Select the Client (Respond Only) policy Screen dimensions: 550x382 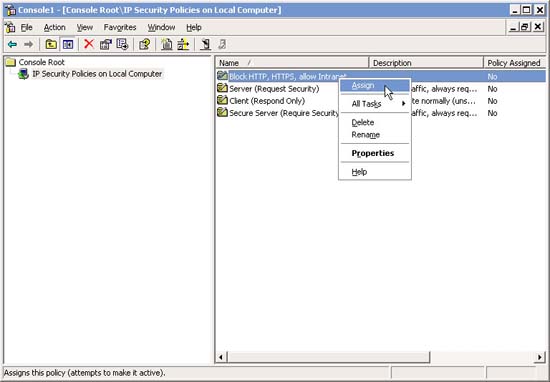tap(267, 101)
